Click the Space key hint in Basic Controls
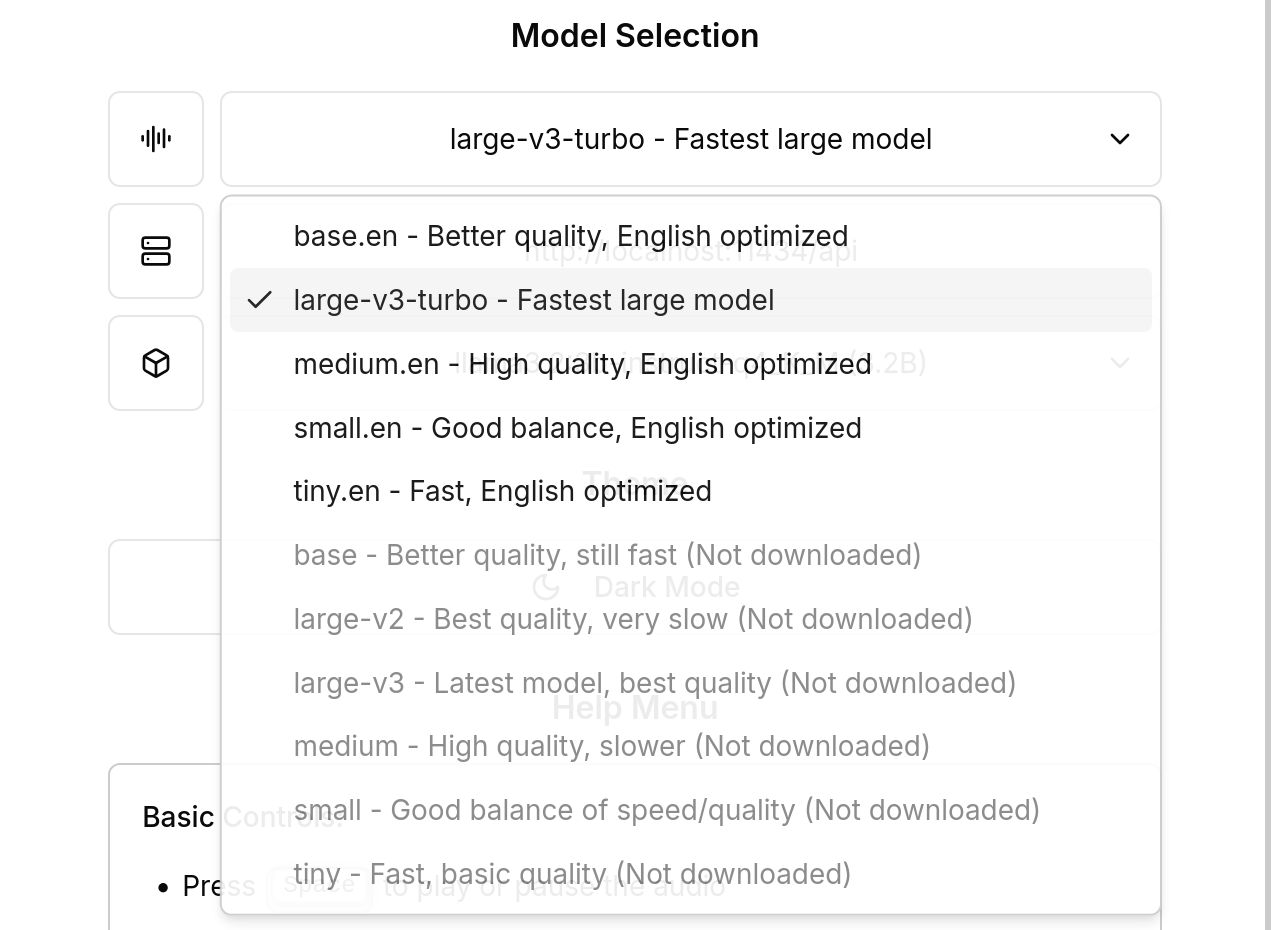The image size is (1274, 930). (320, 886)
